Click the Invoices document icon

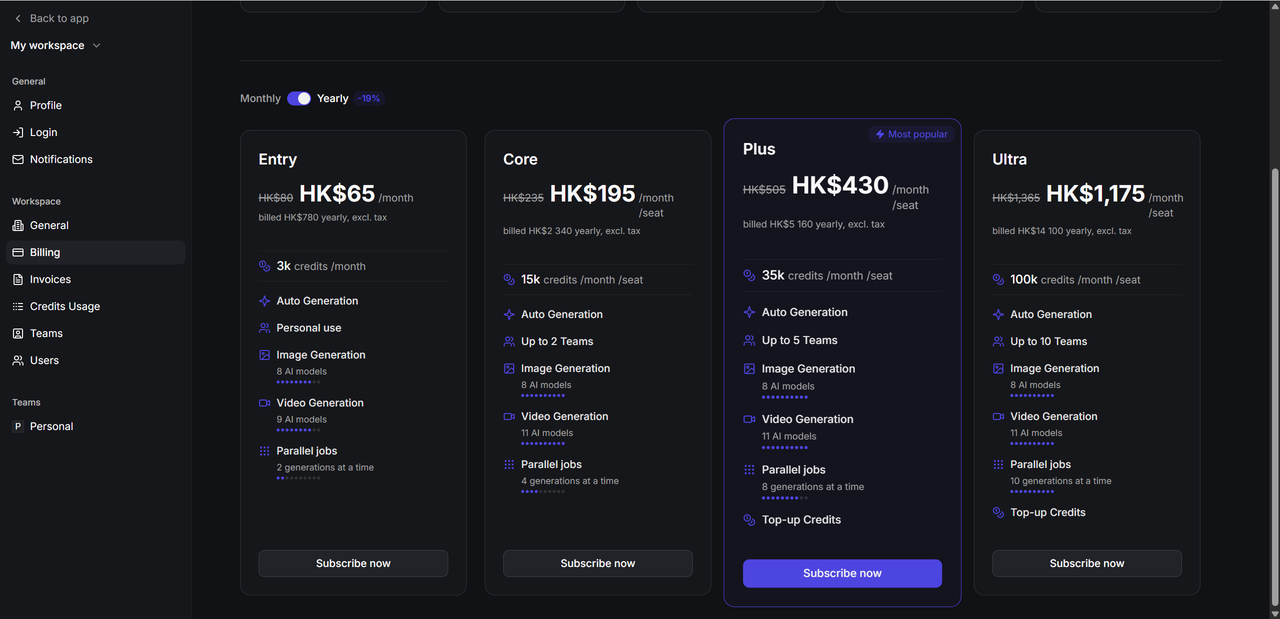coord(18,279)
